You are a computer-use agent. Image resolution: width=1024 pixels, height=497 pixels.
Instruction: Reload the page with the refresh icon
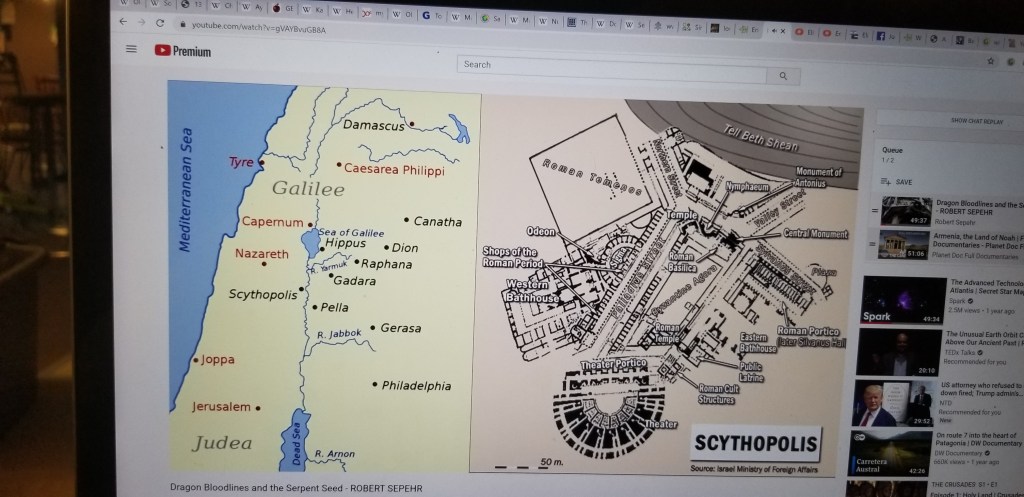coord(160,23)
